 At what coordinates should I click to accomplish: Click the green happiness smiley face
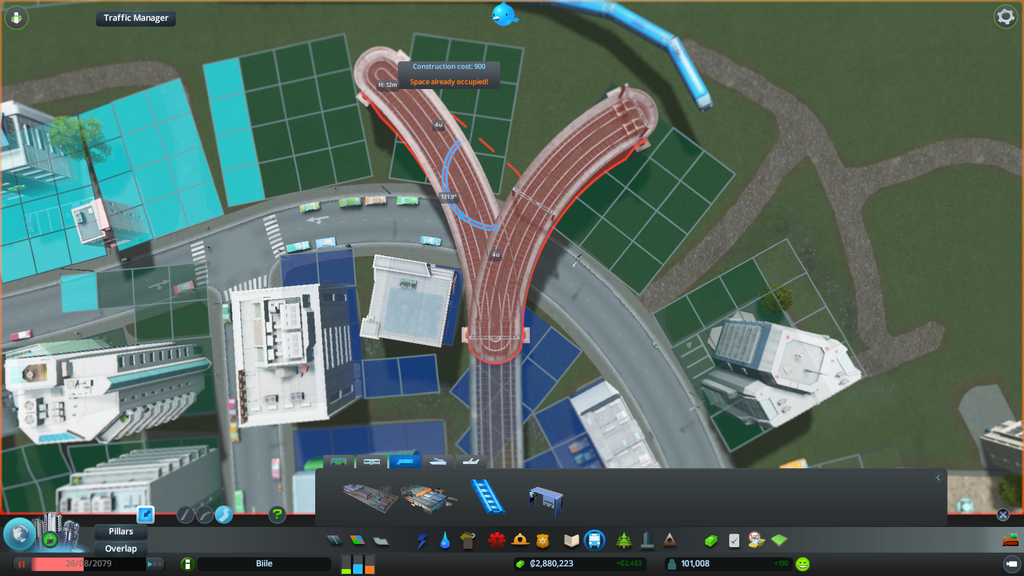point(803,564)
